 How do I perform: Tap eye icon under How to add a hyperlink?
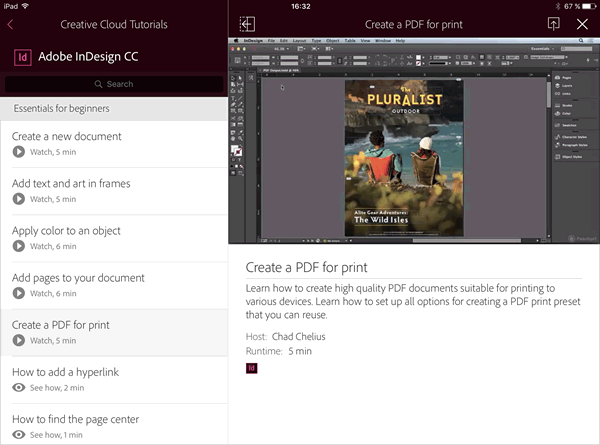tap(19, 388)
